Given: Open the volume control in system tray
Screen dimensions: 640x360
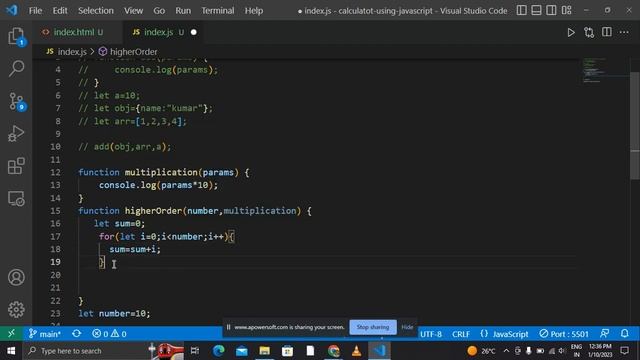Looking at the screenshot, I should [562, 351].
